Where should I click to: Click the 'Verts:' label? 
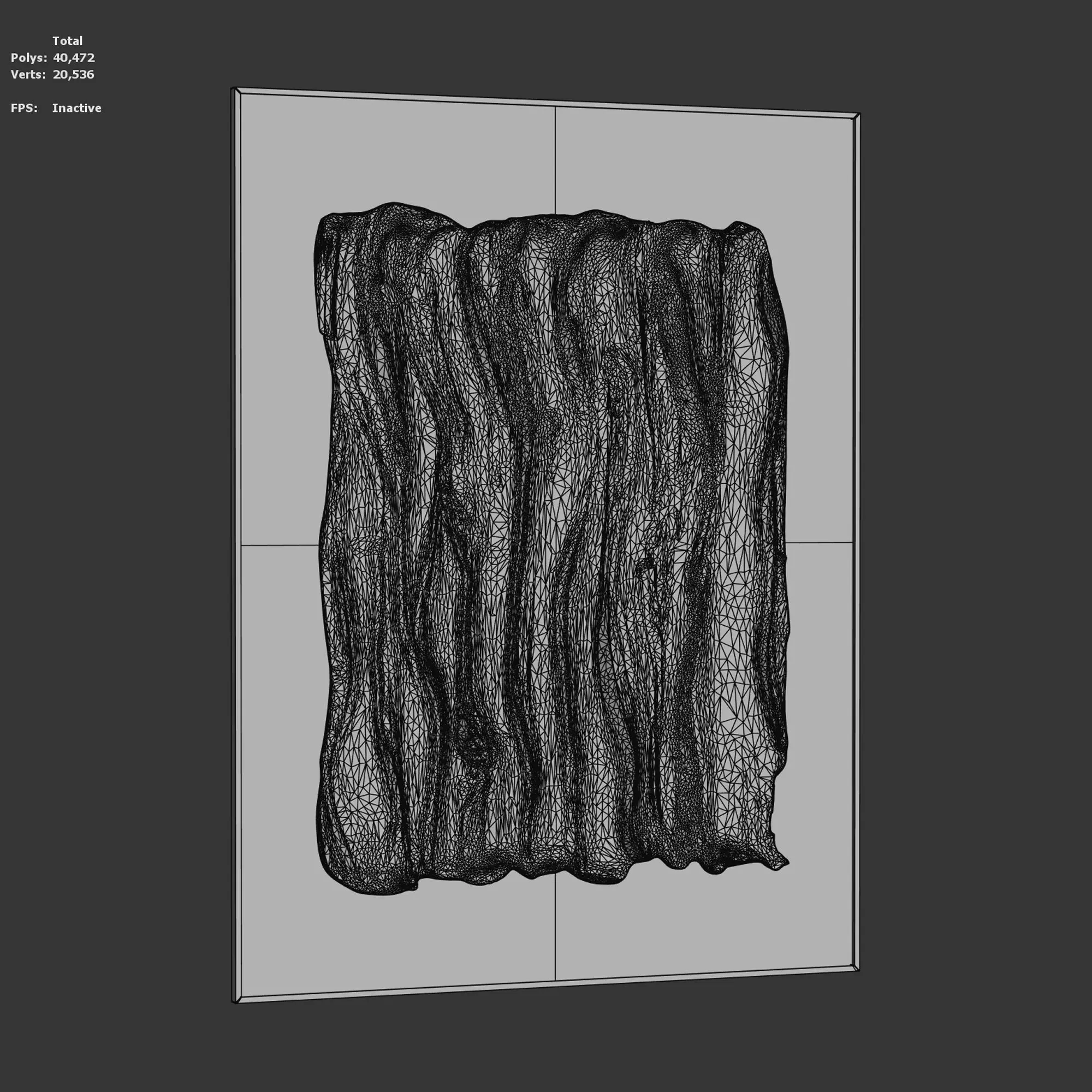28,75
